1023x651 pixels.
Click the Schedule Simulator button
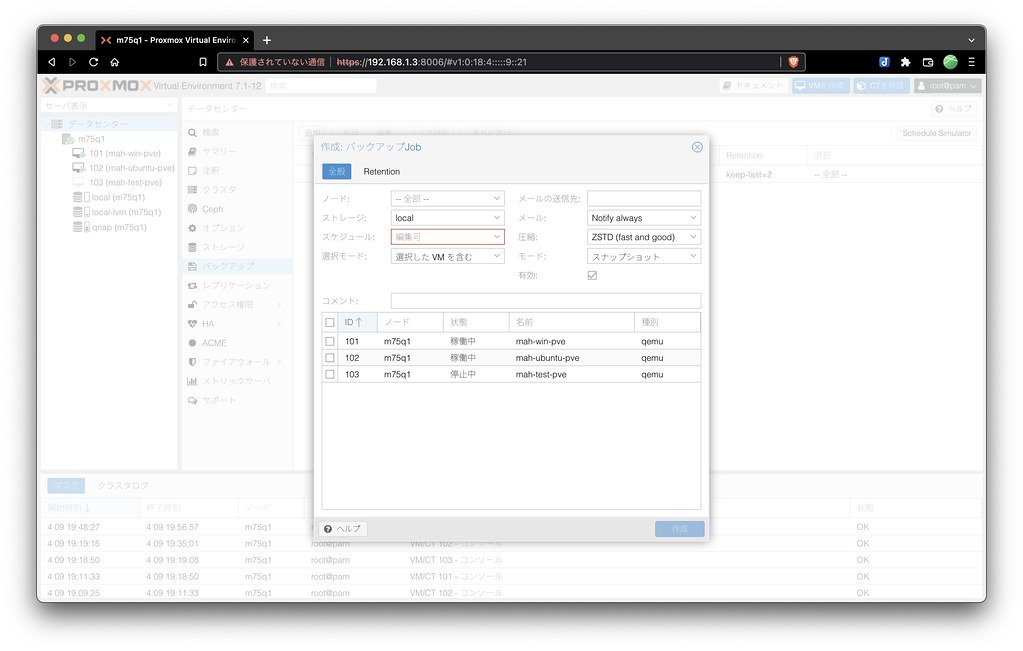point(936,133)
